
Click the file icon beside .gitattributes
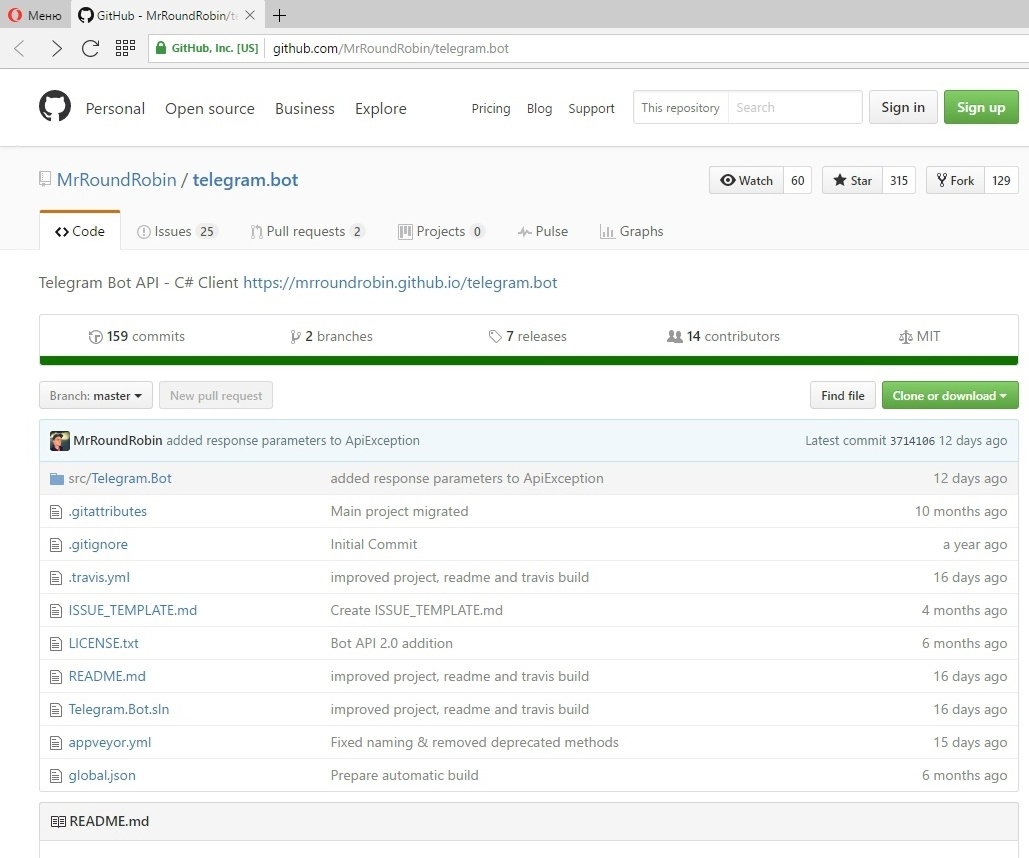pyautogui.click(x=56, y=511)
